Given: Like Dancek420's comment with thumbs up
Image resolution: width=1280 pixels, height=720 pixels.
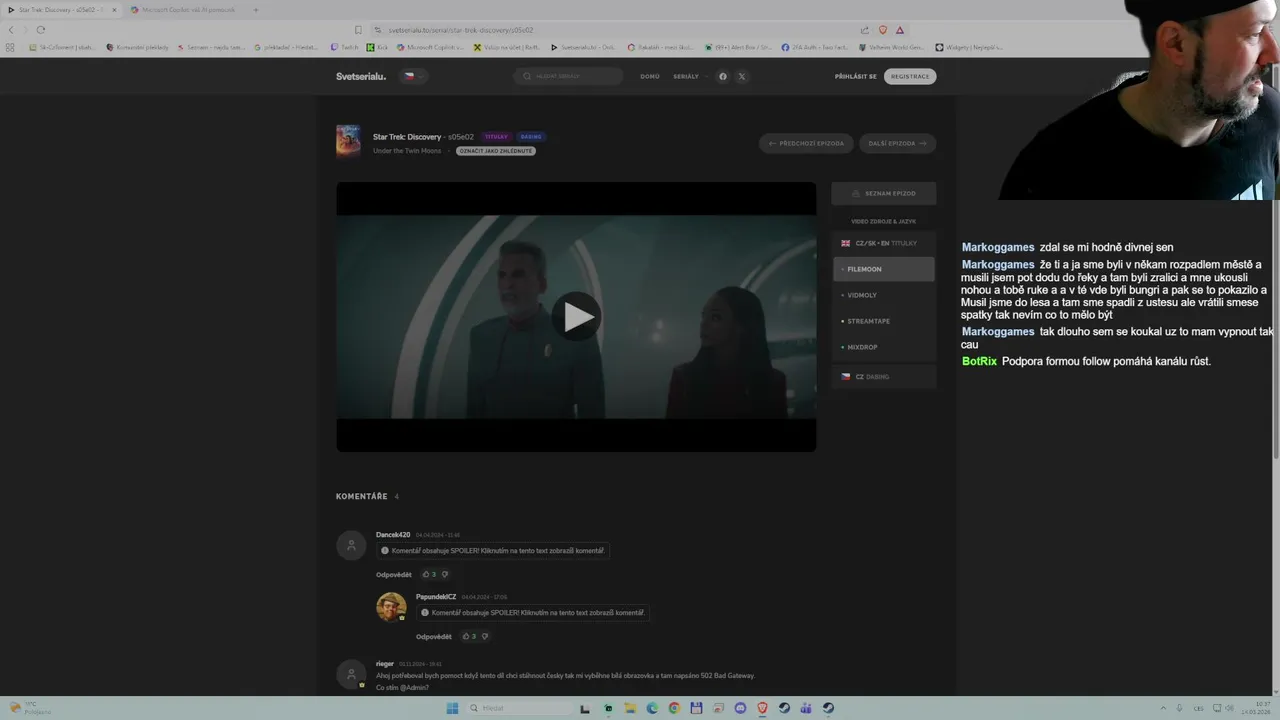Looking at the screenshot, I should pos(426,574).
